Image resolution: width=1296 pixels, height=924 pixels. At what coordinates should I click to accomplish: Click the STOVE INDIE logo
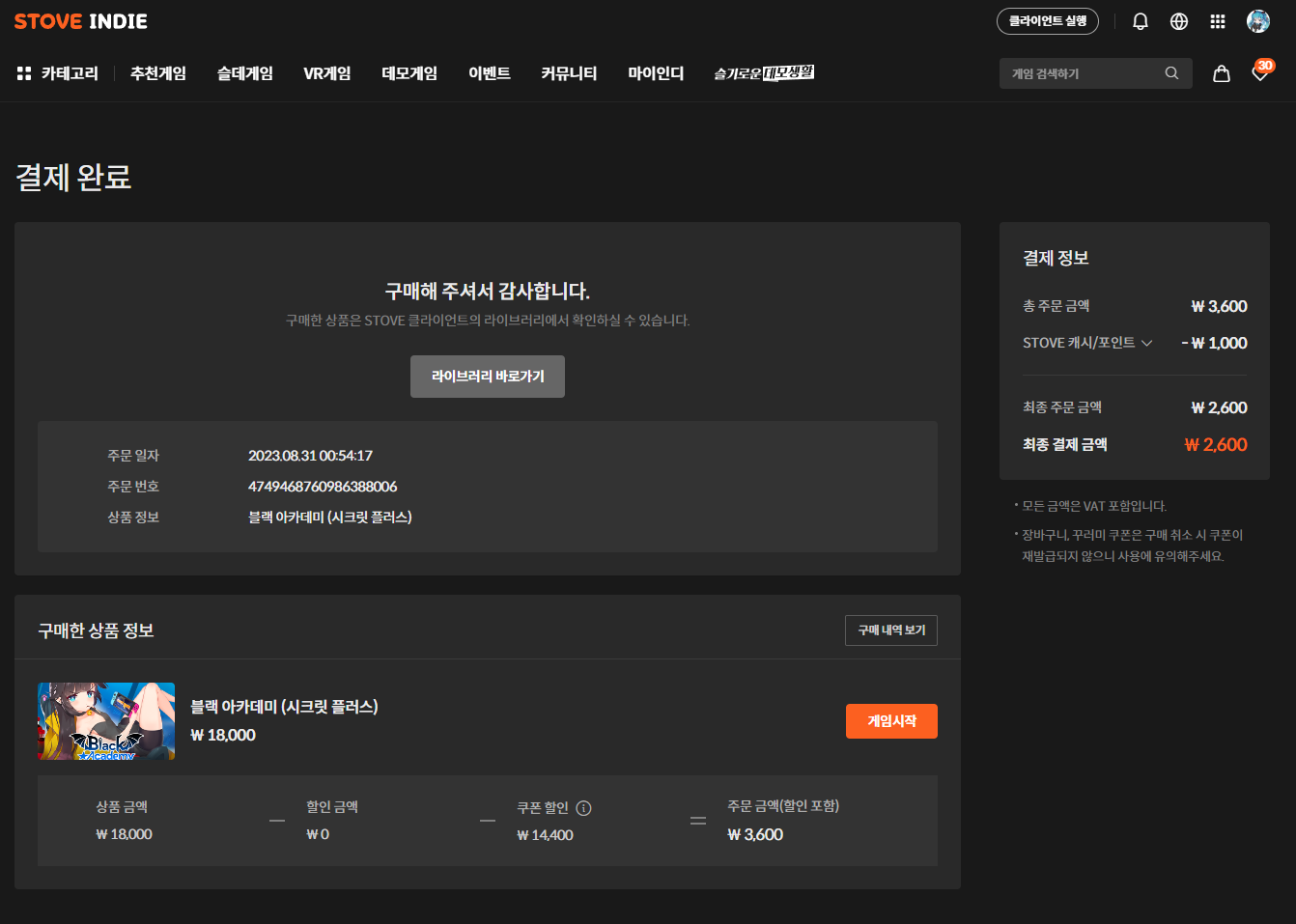click(x=81, y=21)
